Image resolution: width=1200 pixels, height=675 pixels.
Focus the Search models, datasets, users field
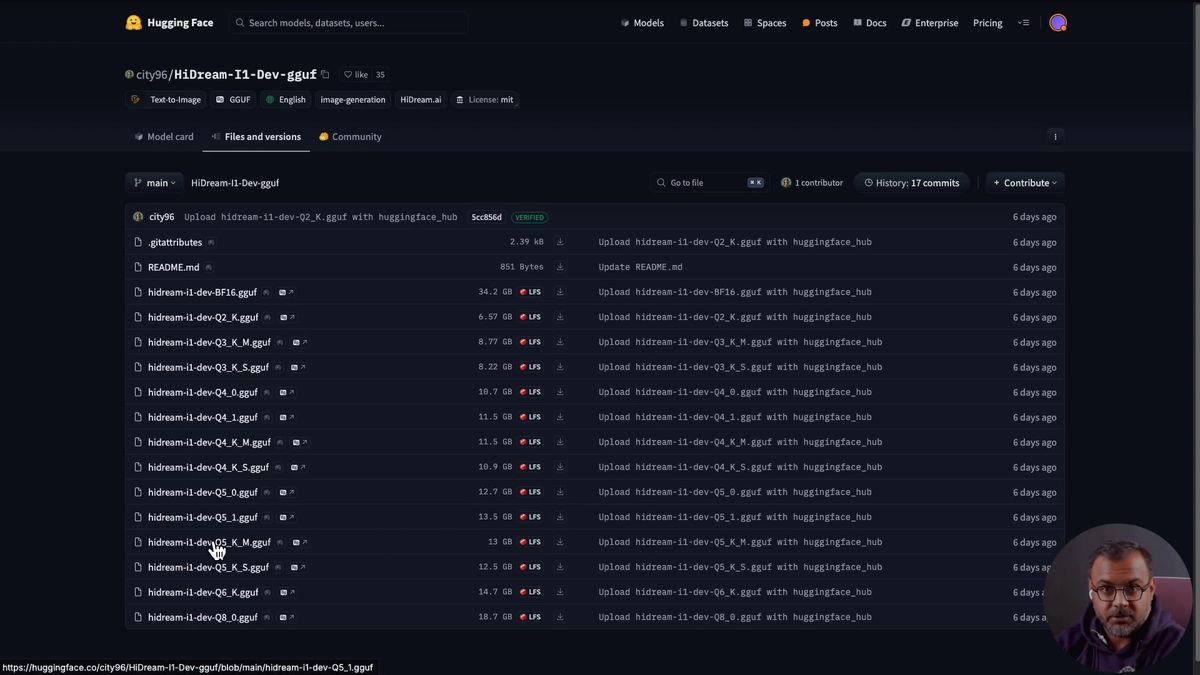(x=348, y=22)
